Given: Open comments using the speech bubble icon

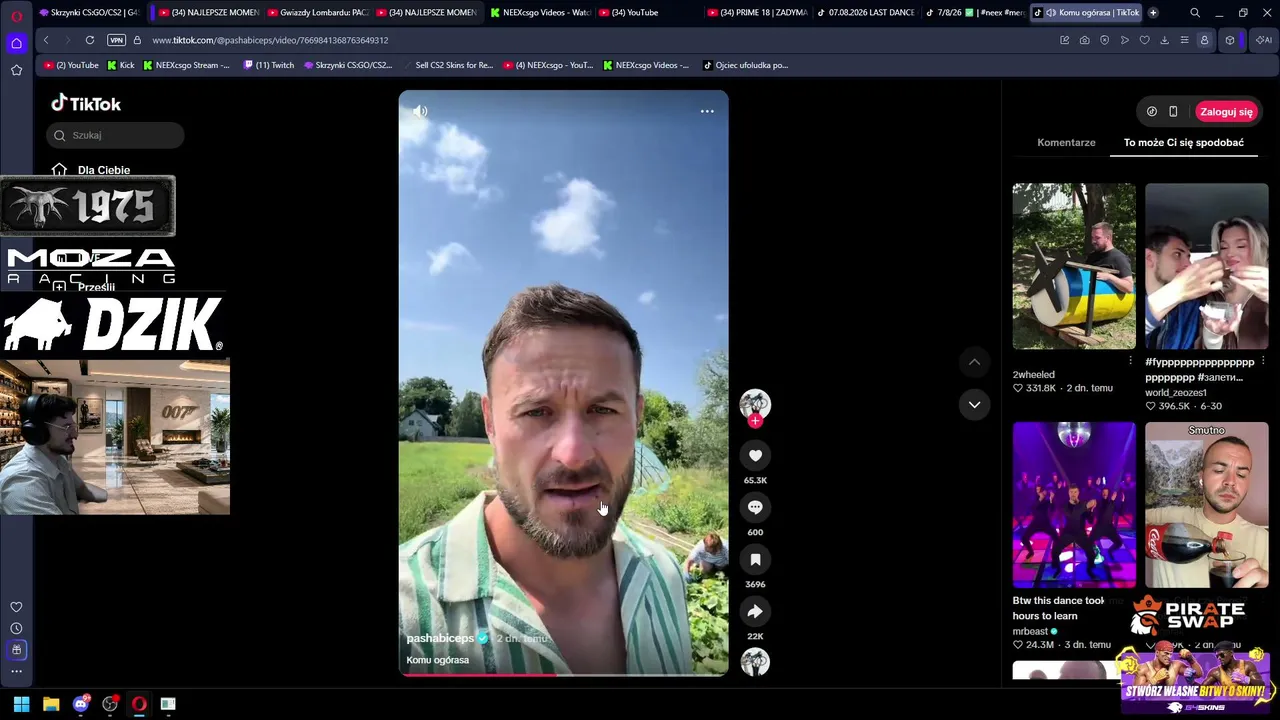Looking at the screenshot, I should click(755, 508).
